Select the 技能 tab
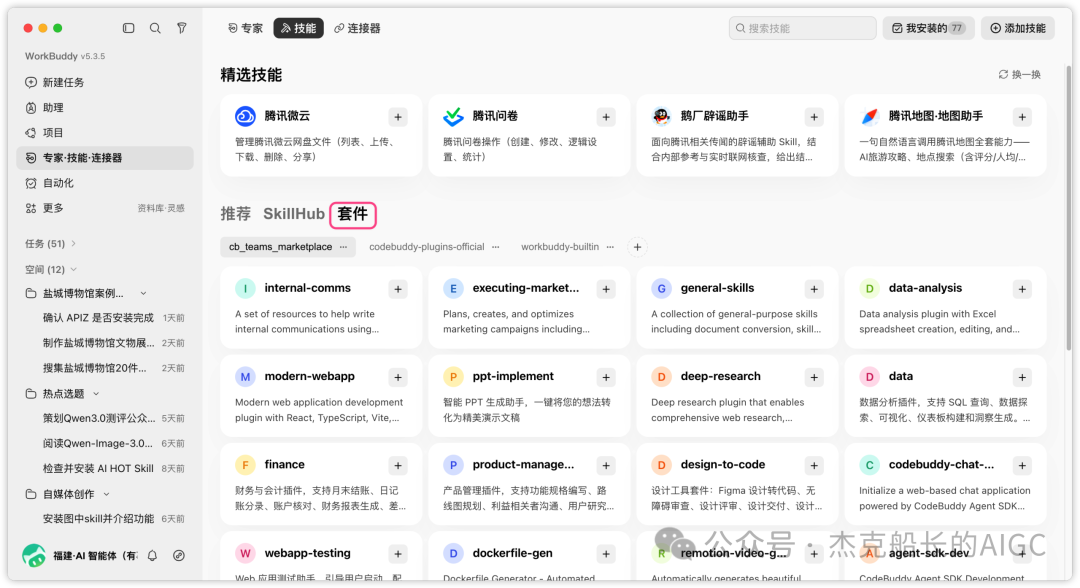This screenshot has height=588, width=1080. pyautogui.click(x=298, y=28)
